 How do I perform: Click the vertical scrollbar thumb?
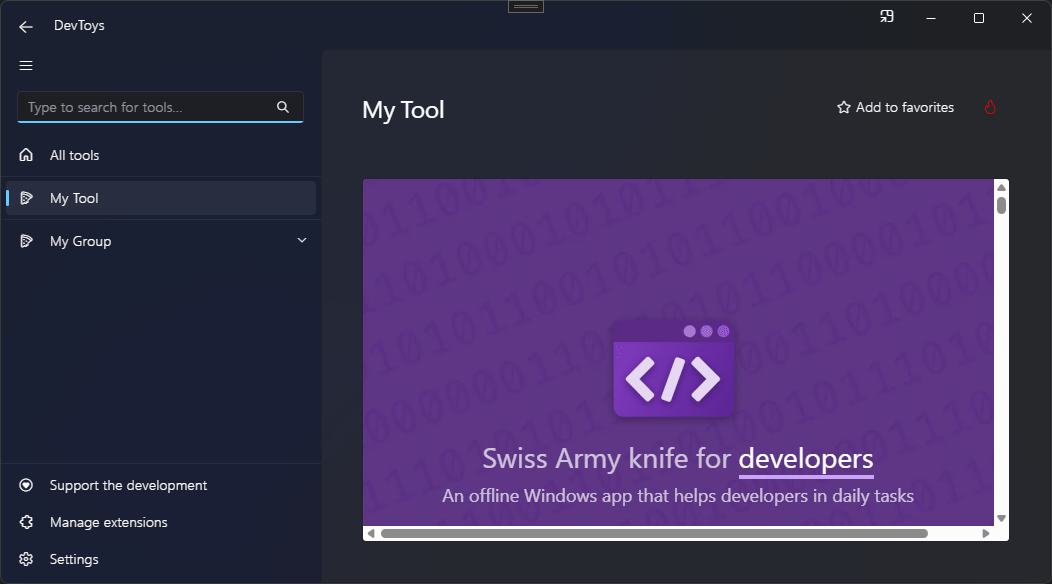[x=1001, y=205]
